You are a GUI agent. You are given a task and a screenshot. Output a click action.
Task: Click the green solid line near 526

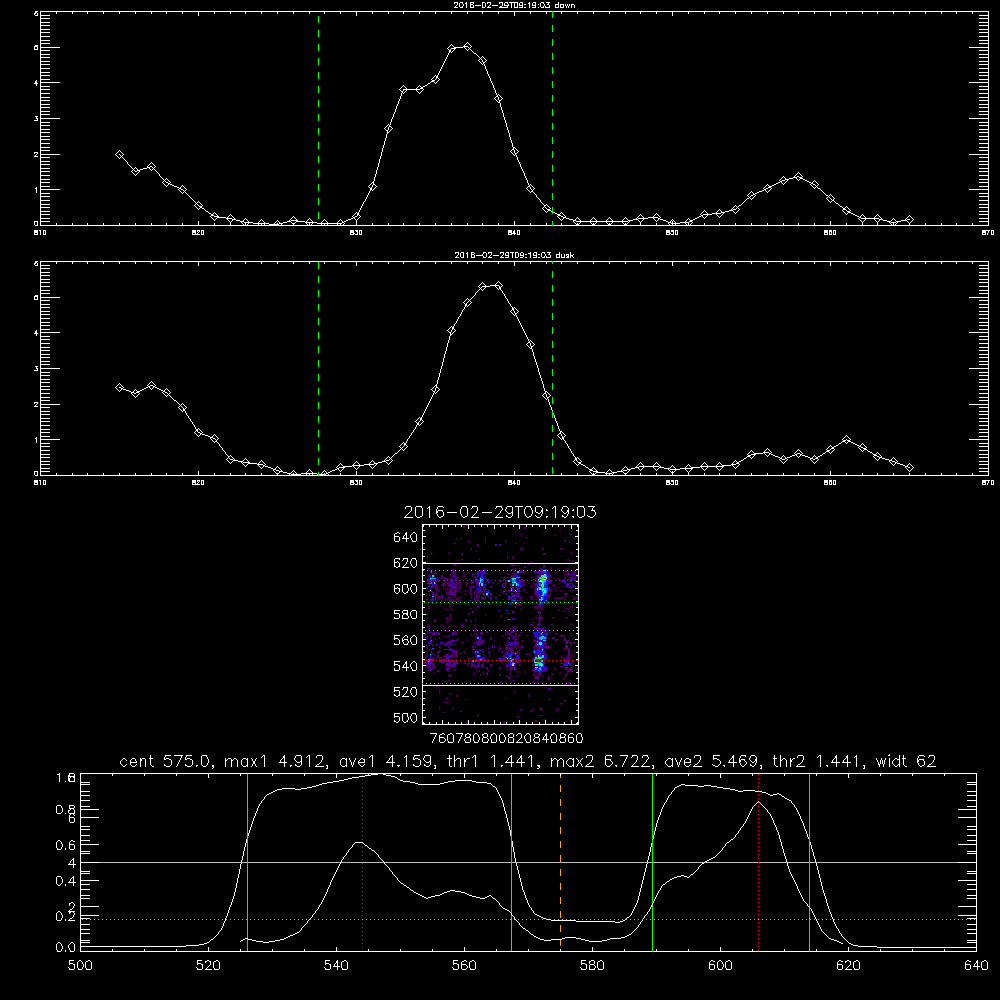pyautogui.click(x=247, y=861)
